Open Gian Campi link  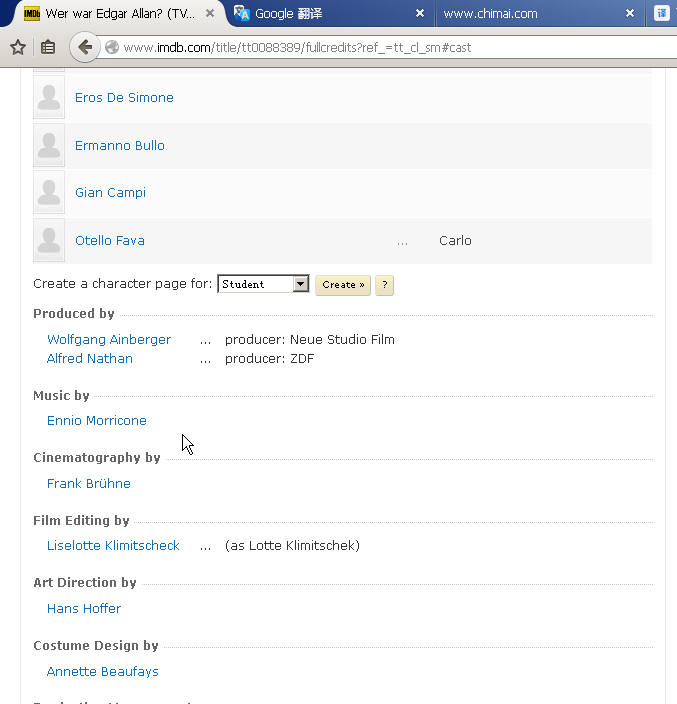pos(110,193)
